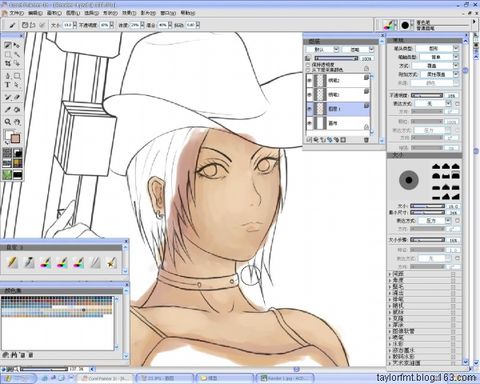The height and width of the screenshot is (384, 480).
Task: Select the Text tool (T)
Action: coord(8,85)
